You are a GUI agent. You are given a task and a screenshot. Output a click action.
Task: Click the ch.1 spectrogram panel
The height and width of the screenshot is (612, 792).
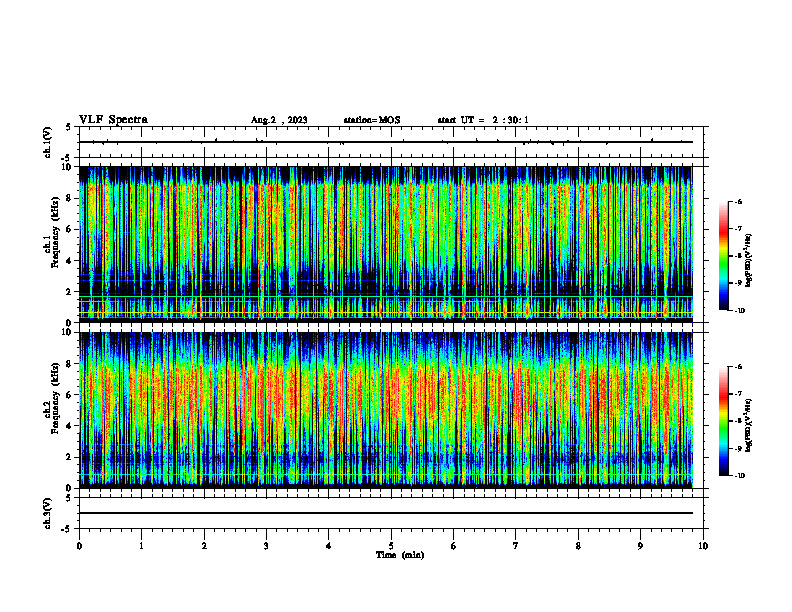click(386, 244)
